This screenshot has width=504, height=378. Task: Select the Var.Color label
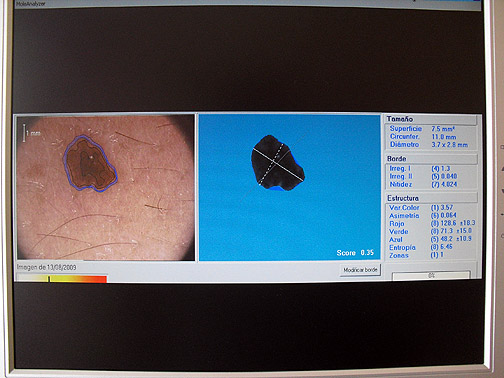tap(404, 207)
